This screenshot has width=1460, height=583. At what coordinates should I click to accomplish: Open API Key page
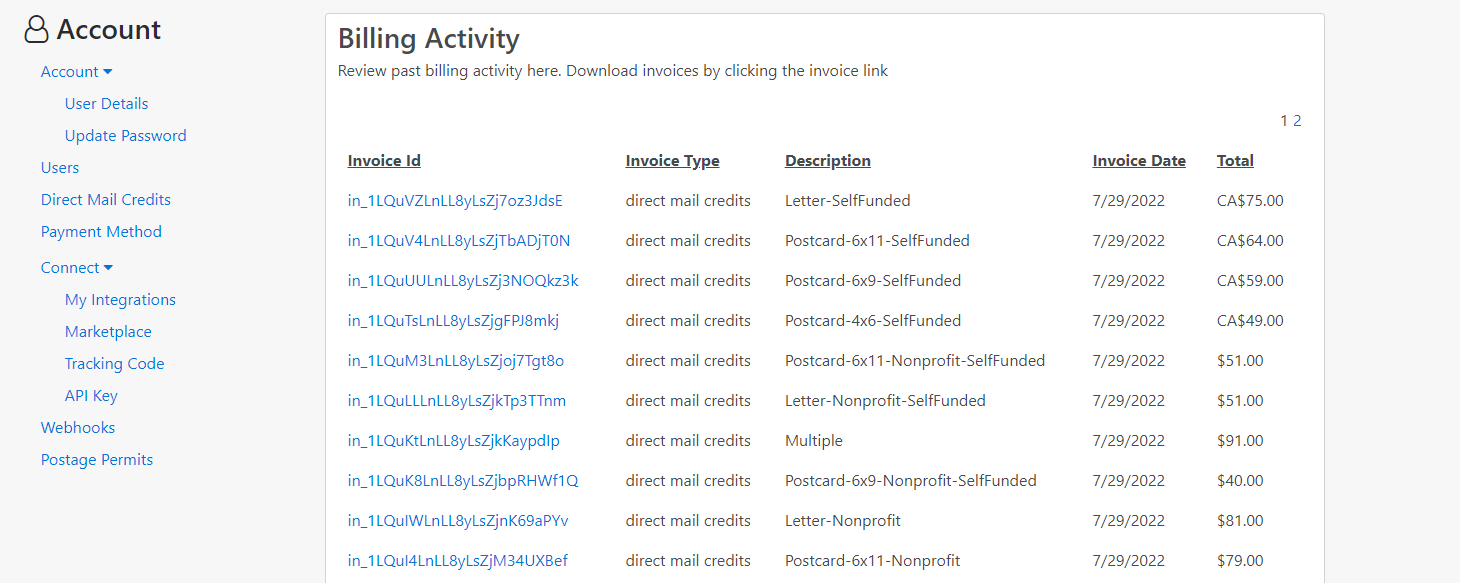point(91,396)
